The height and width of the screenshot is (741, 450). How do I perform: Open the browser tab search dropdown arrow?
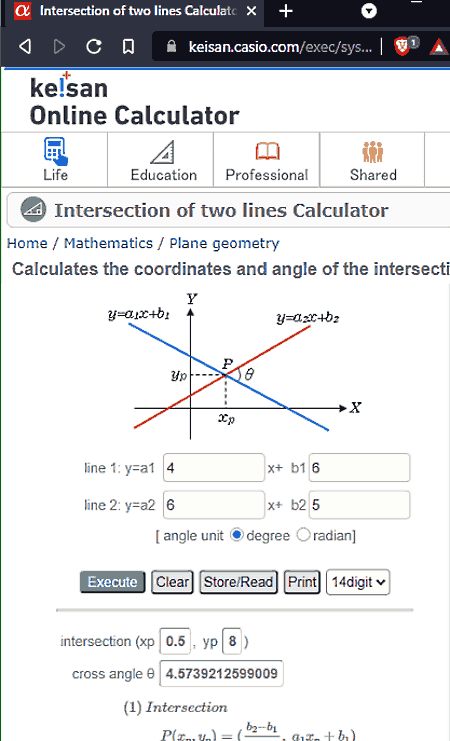pyautogui.click(x=369, y=11)
